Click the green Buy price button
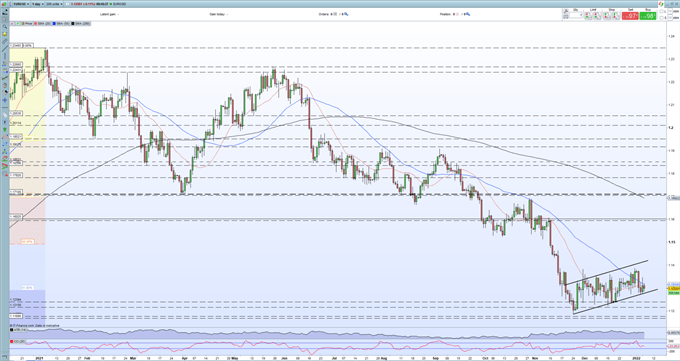Viewport: 680px width, 361px height. point(648,16)
